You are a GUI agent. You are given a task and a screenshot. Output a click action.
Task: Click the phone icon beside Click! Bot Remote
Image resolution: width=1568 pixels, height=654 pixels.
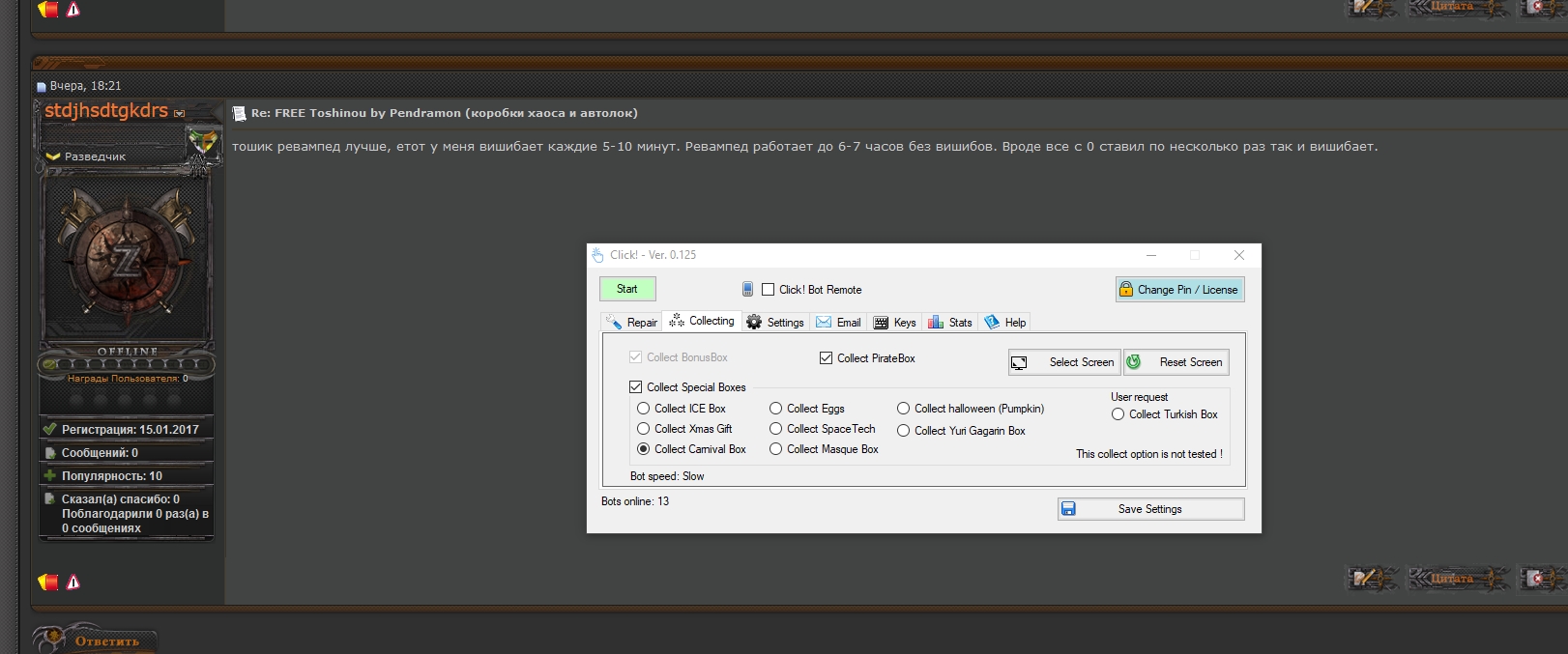coord(747,289)
